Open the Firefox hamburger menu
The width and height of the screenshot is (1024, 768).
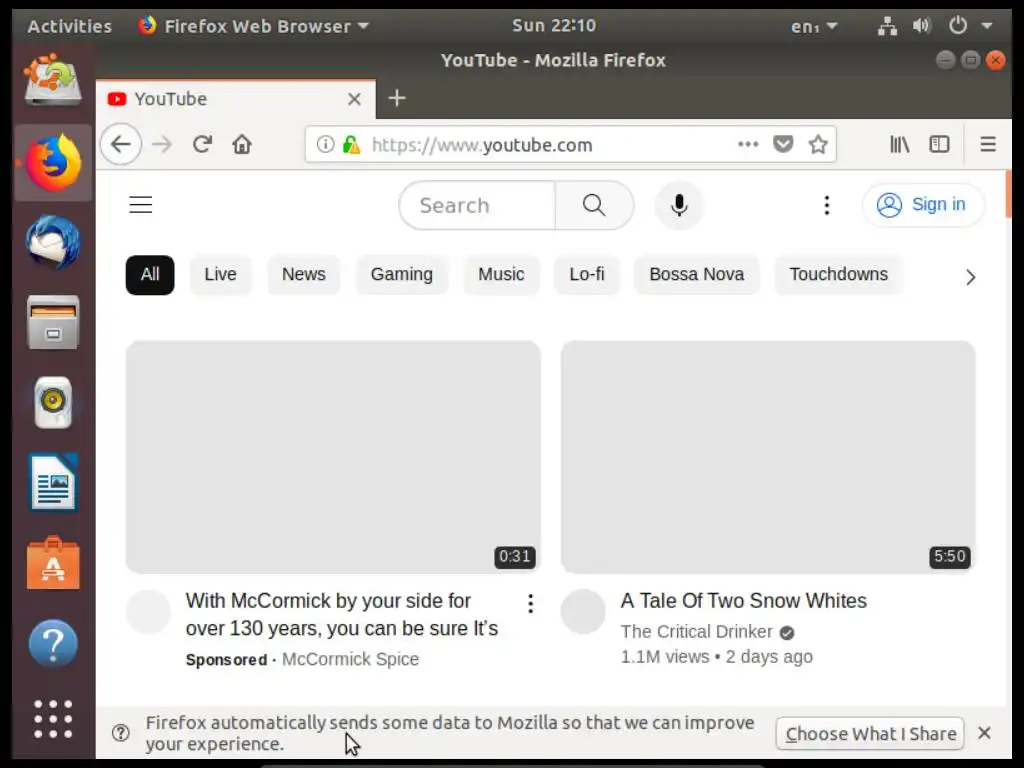987,144
